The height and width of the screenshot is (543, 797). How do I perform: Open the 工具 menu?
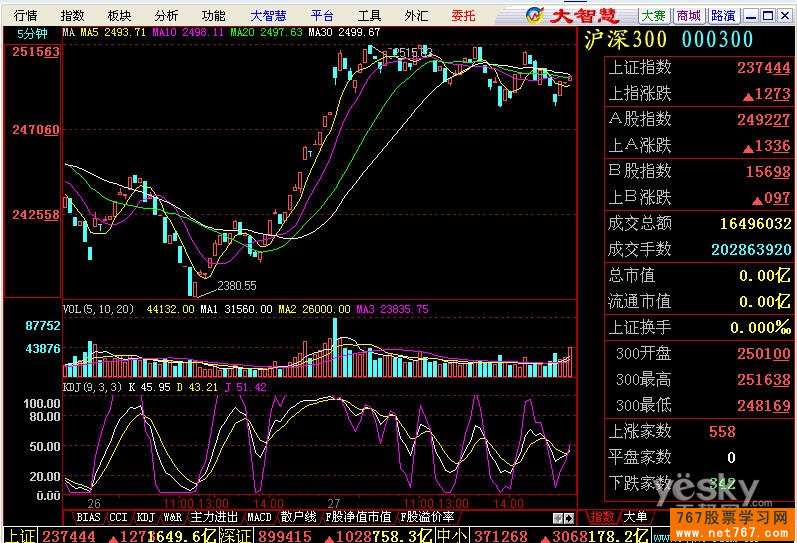point(369,16)
